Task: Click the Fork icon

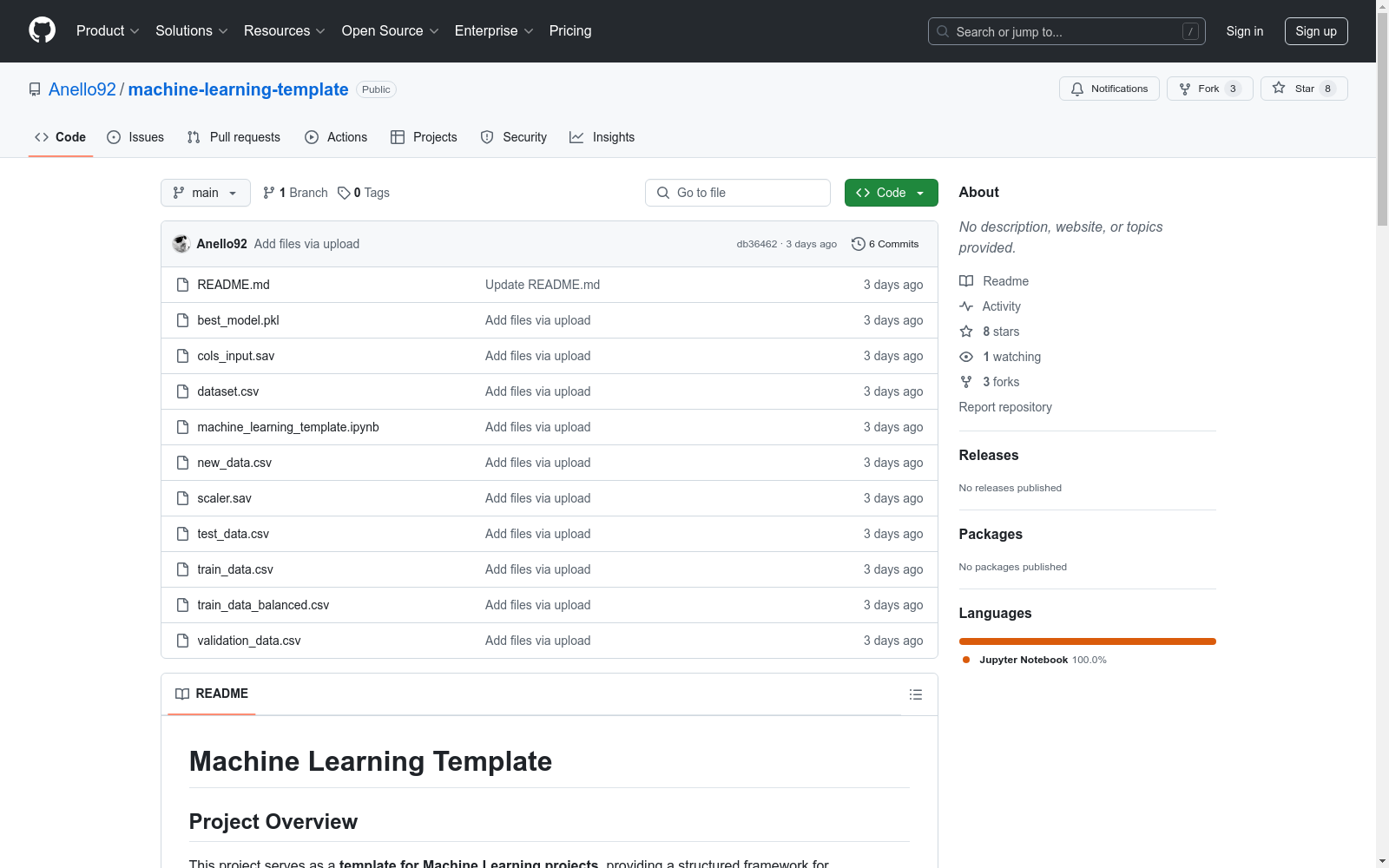Action: point(1185,89)
